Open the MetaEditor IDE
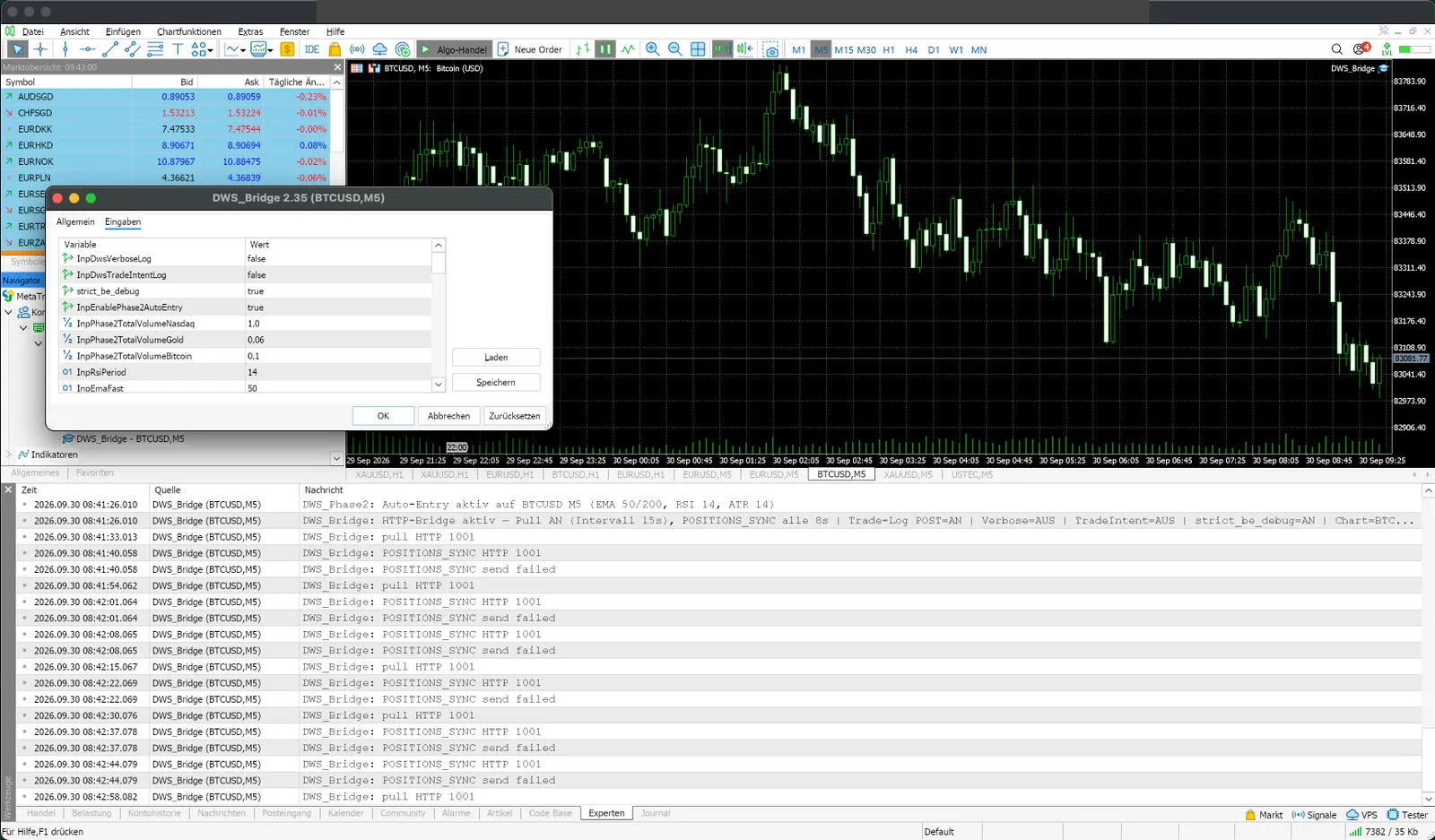 [312, 49]
